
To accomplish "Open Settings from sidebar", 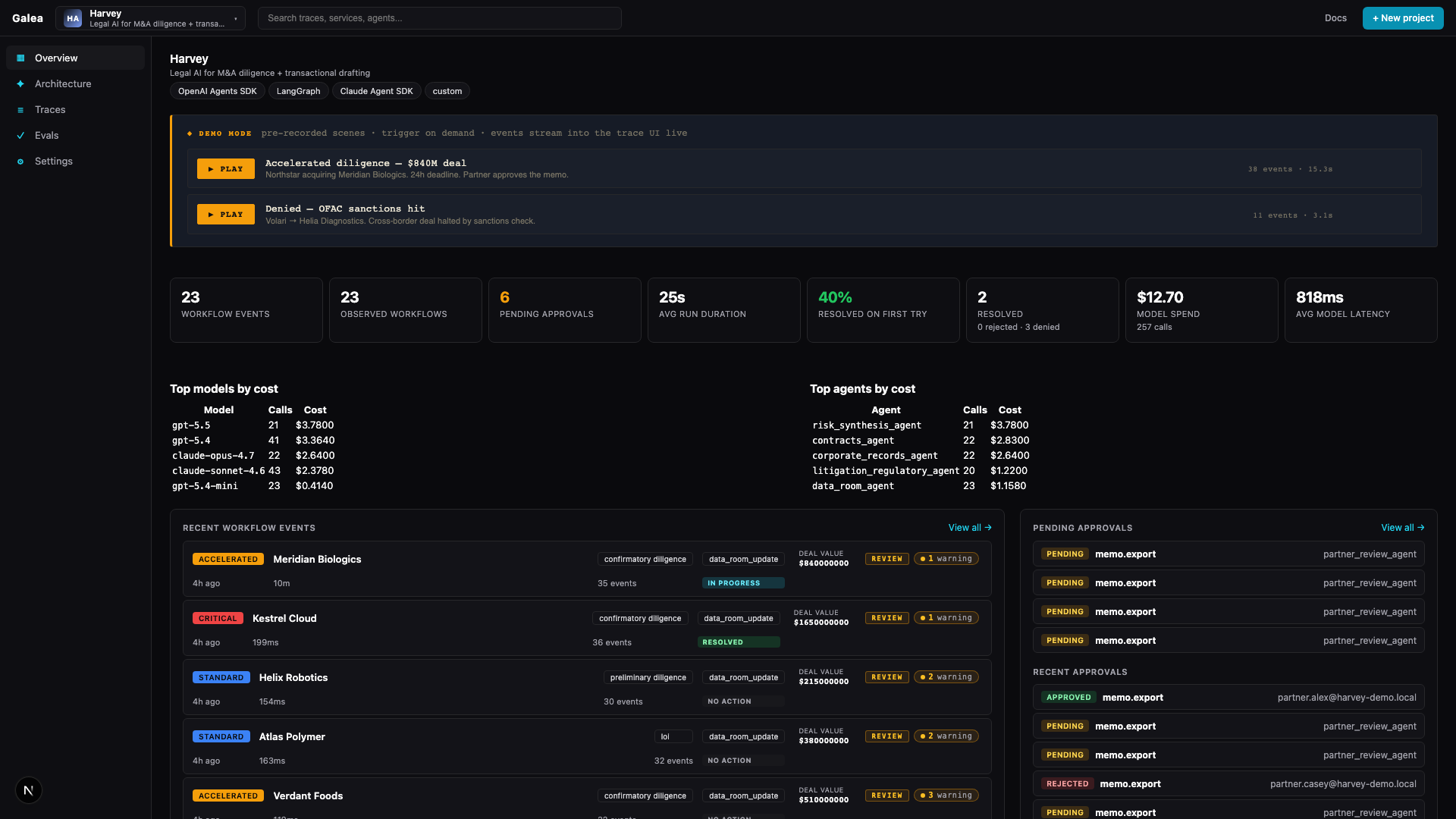I will 75,161.
